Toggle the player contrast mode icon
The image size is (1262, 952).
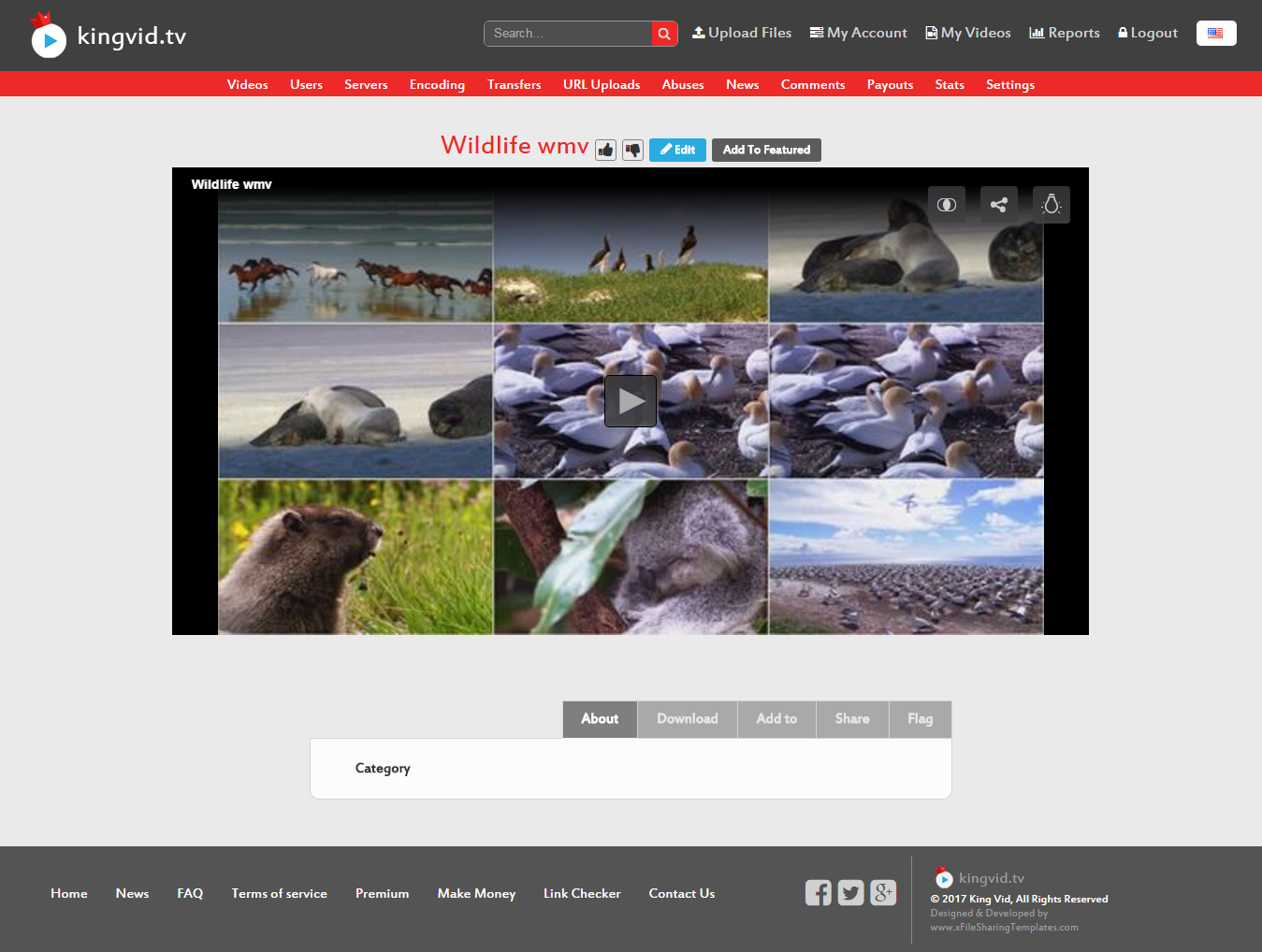click(x=947, y=205)
